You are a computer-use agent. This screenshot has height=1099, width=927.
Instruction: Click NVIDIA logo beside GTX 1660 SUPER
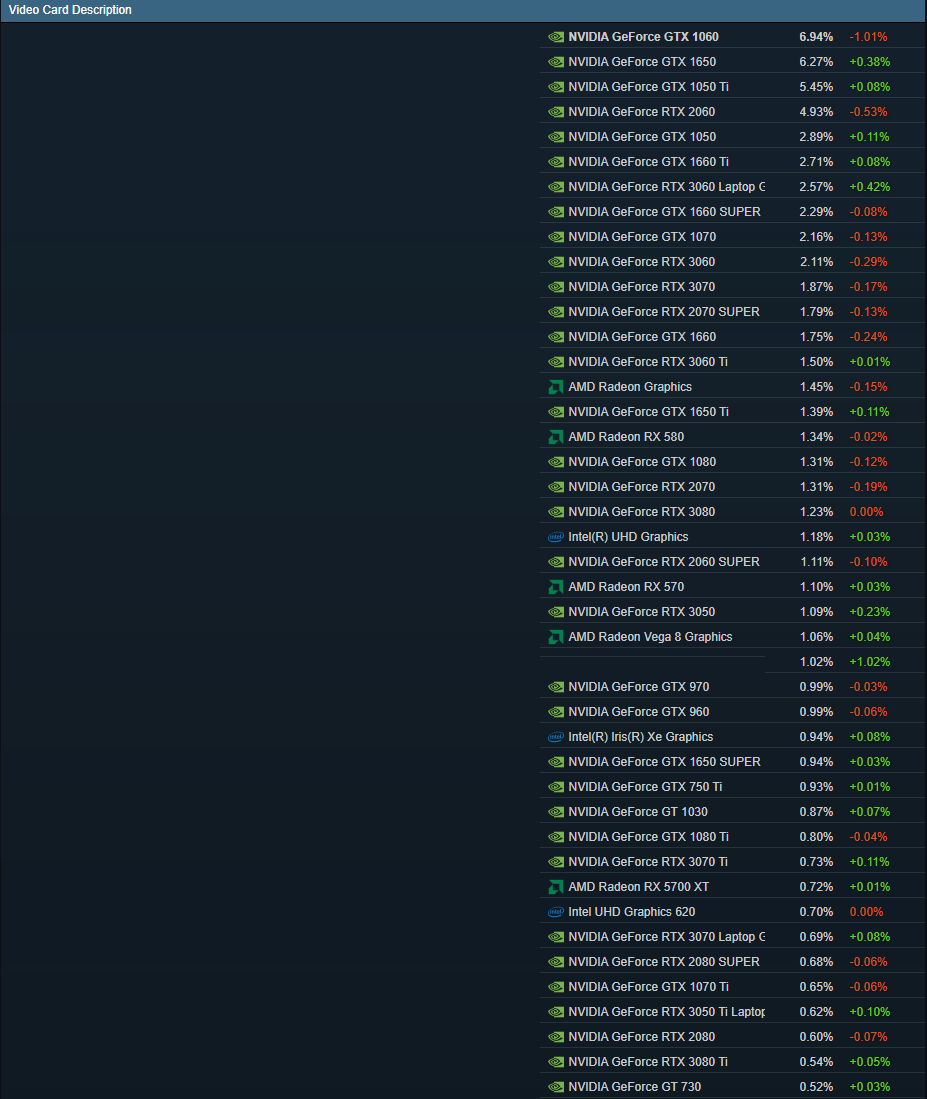556,212
